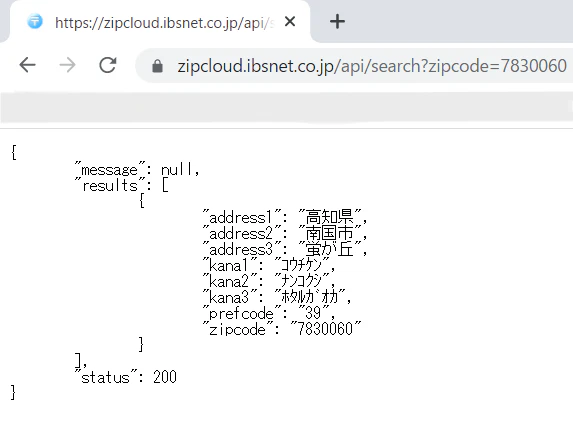Screen dimensions: 573x428
Task: Click the kana2 value ナンコクシ
Action: click(301, 281)
